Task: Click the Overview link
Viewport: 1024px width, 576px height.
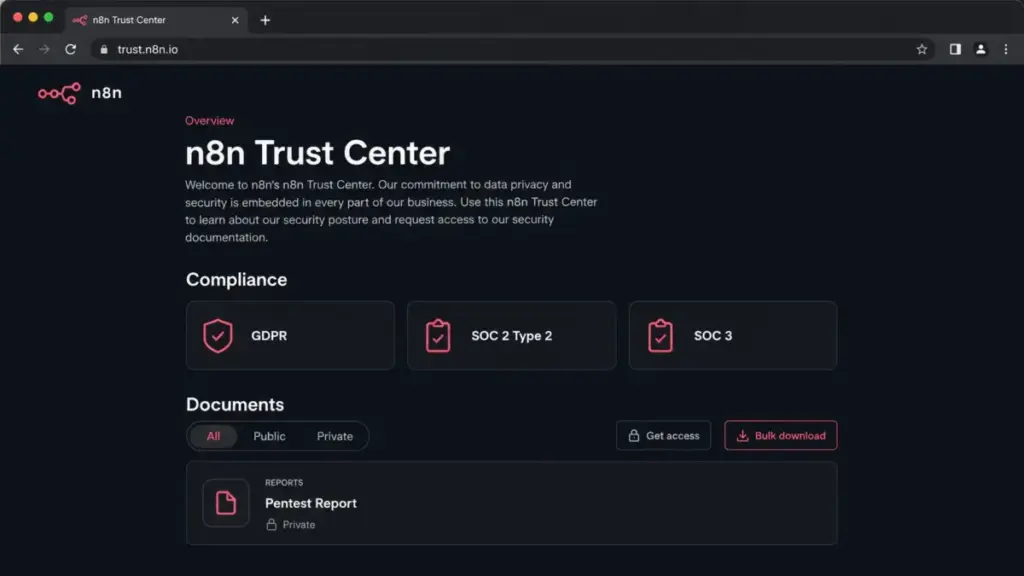Action: pos(209,121)
